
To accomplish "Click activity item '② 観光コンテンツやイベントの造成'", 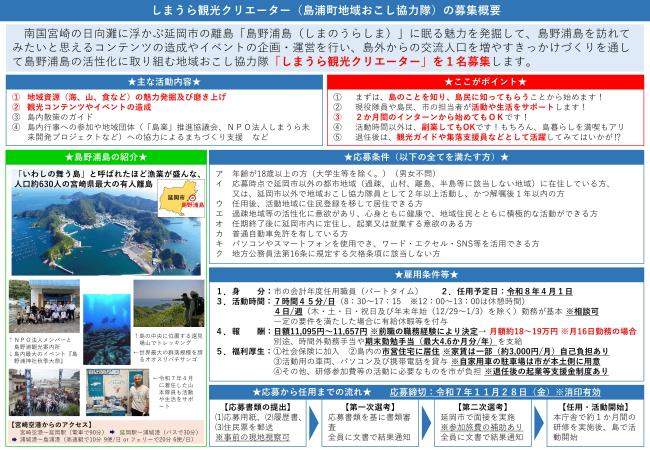I will tap(81, 107).
